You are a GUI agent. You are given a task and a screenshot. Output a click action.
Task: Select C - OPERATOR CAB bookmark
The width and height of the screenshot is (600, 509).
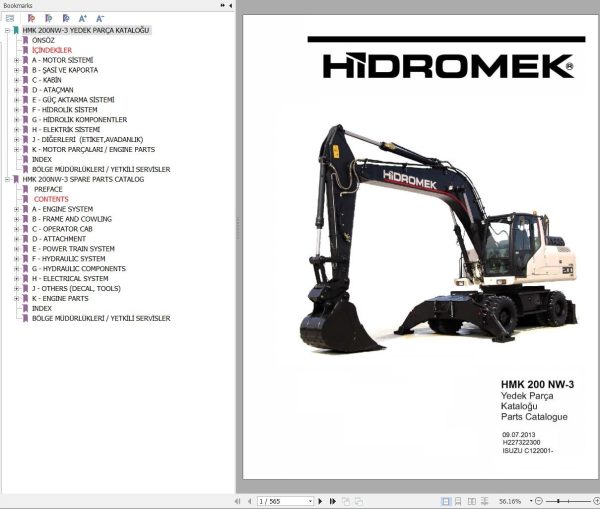(x=62, y=229)
